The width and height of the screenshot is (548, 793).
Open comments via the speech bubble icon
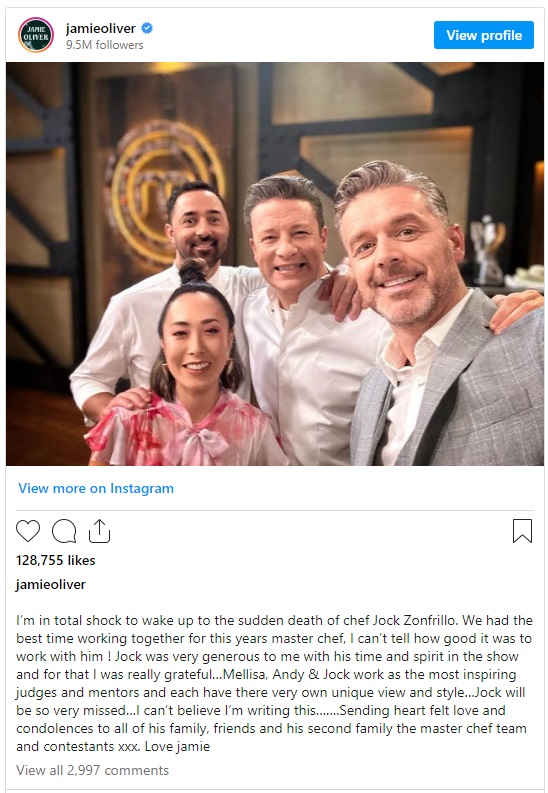(x=64, y=531)
